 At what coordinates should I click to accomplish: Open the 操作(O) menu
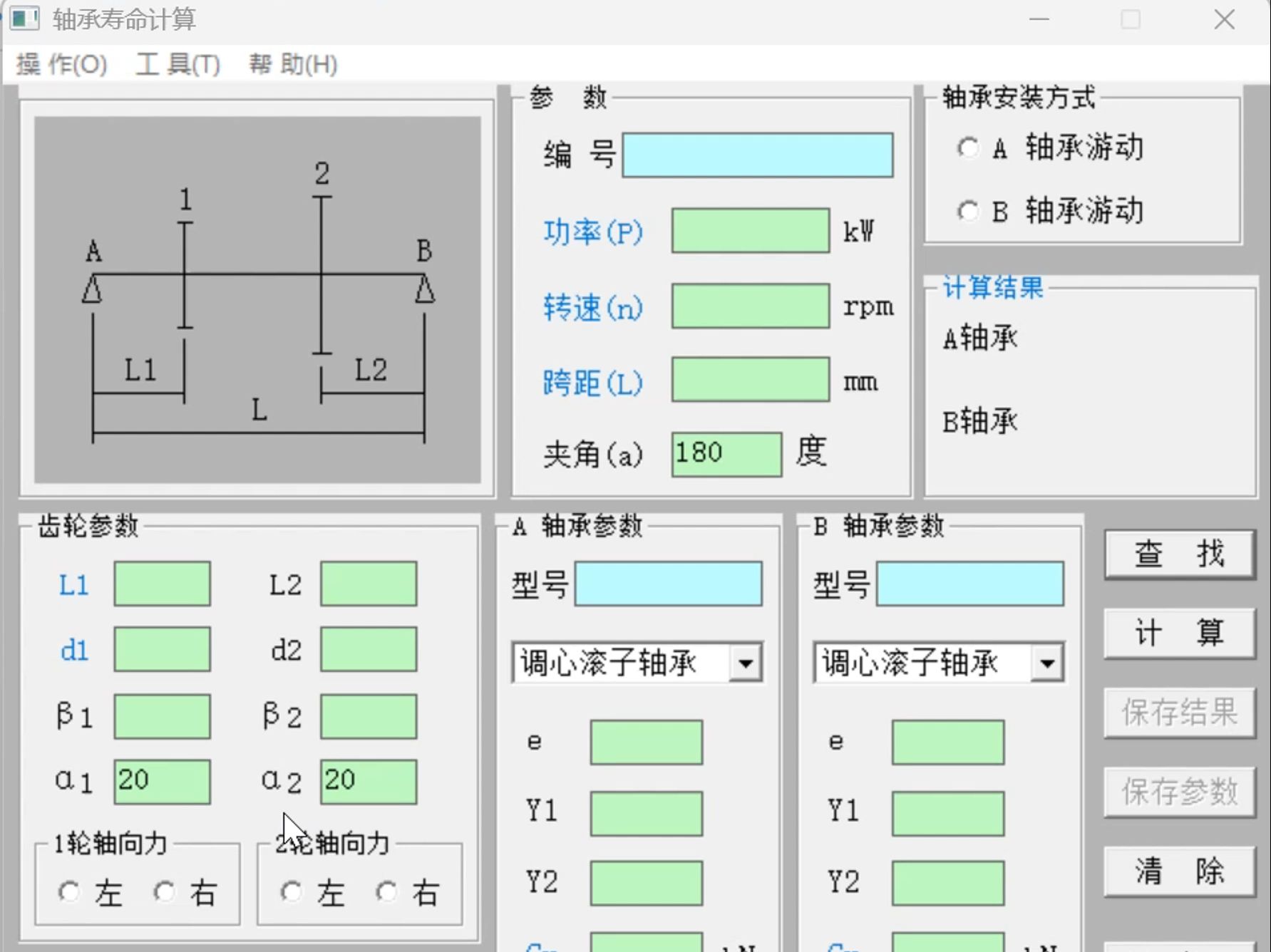[x=61, y=65]
